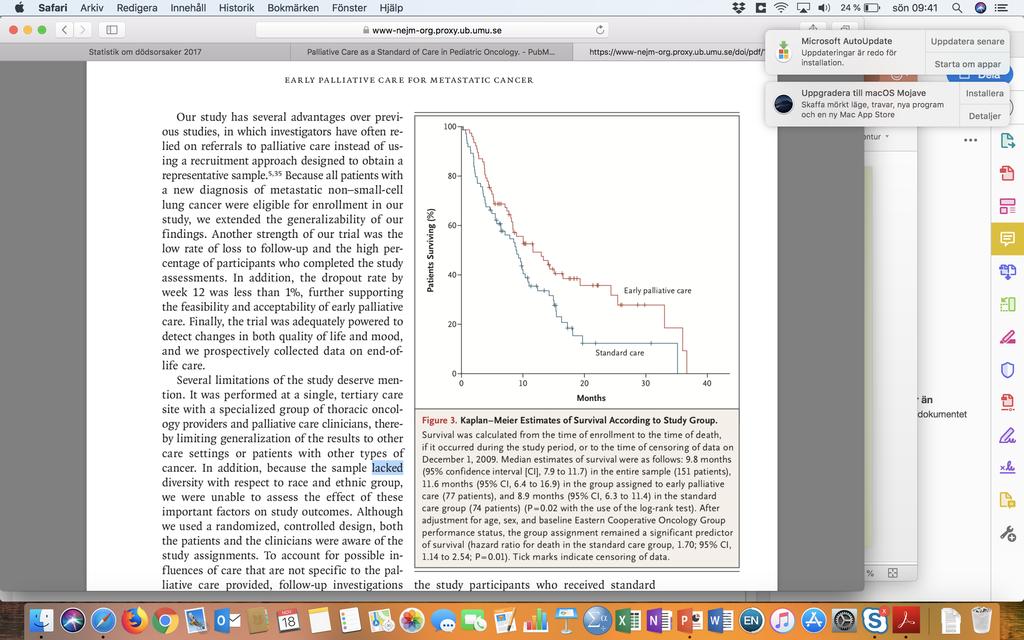Open Protect shield tool in Acrobat sidebar
The height and width of the screenshot is (640, 1024).
point(1007,370)
